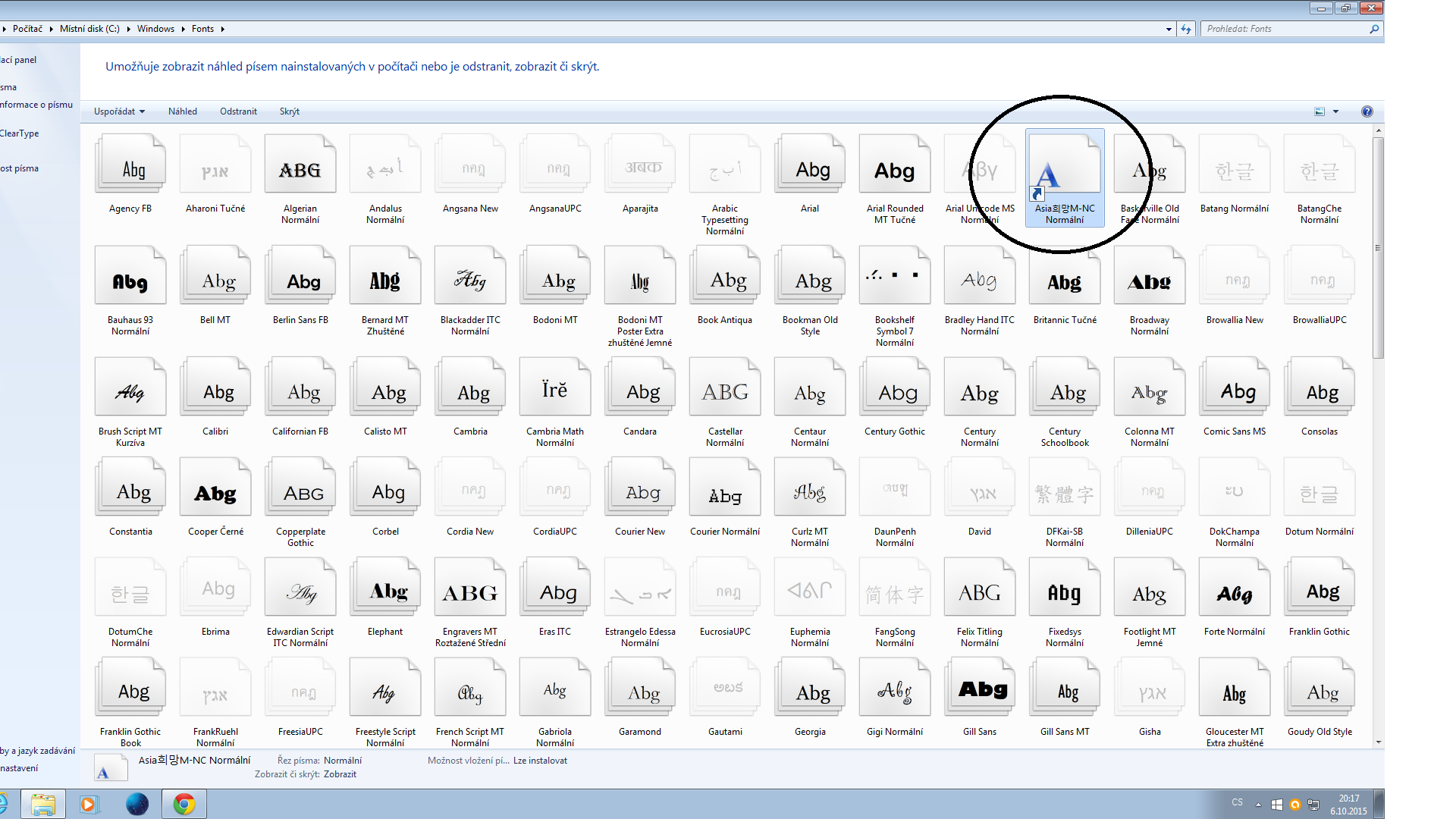Open the help question mark icon

[1367, 111]
